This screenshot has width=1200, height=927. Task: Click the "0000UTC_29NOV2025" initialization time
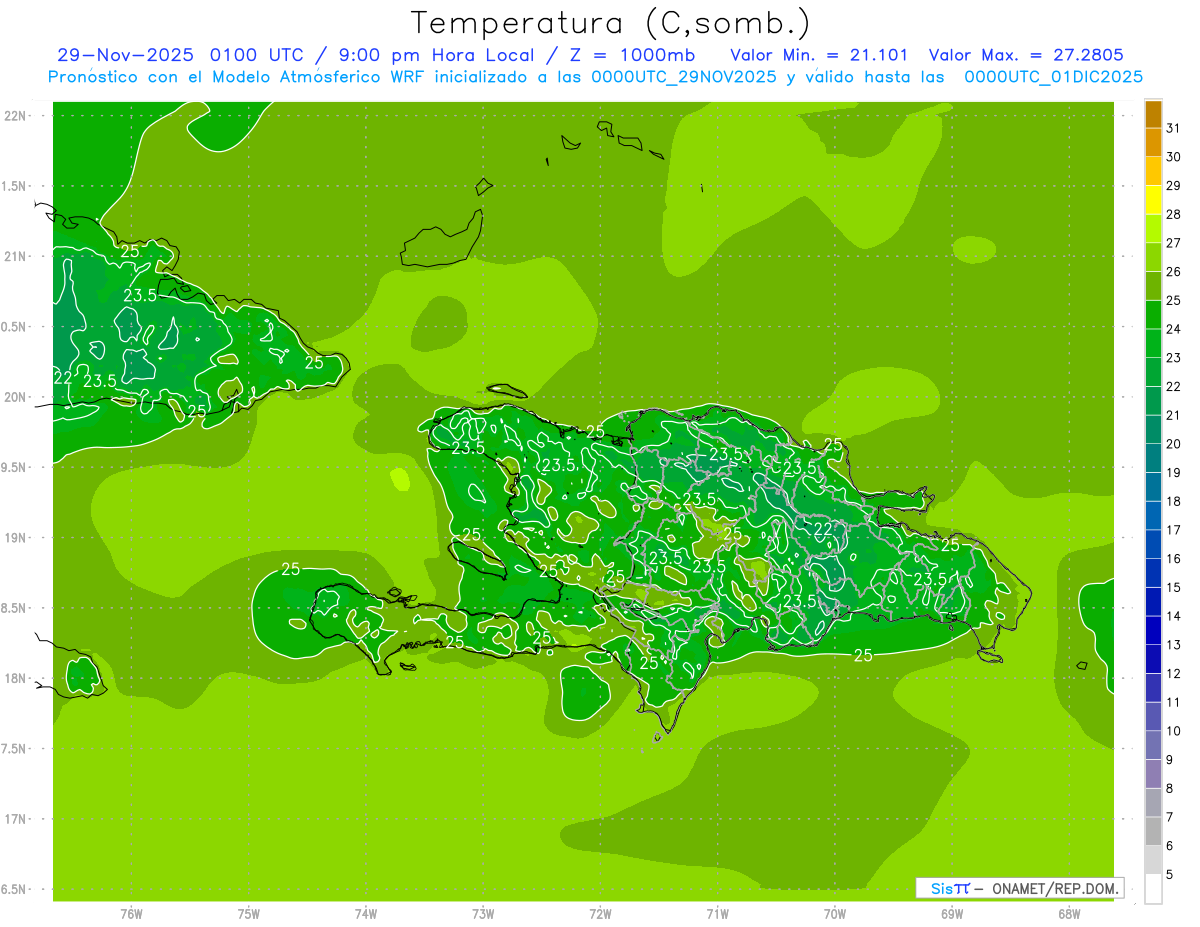[x=684, y=77]
